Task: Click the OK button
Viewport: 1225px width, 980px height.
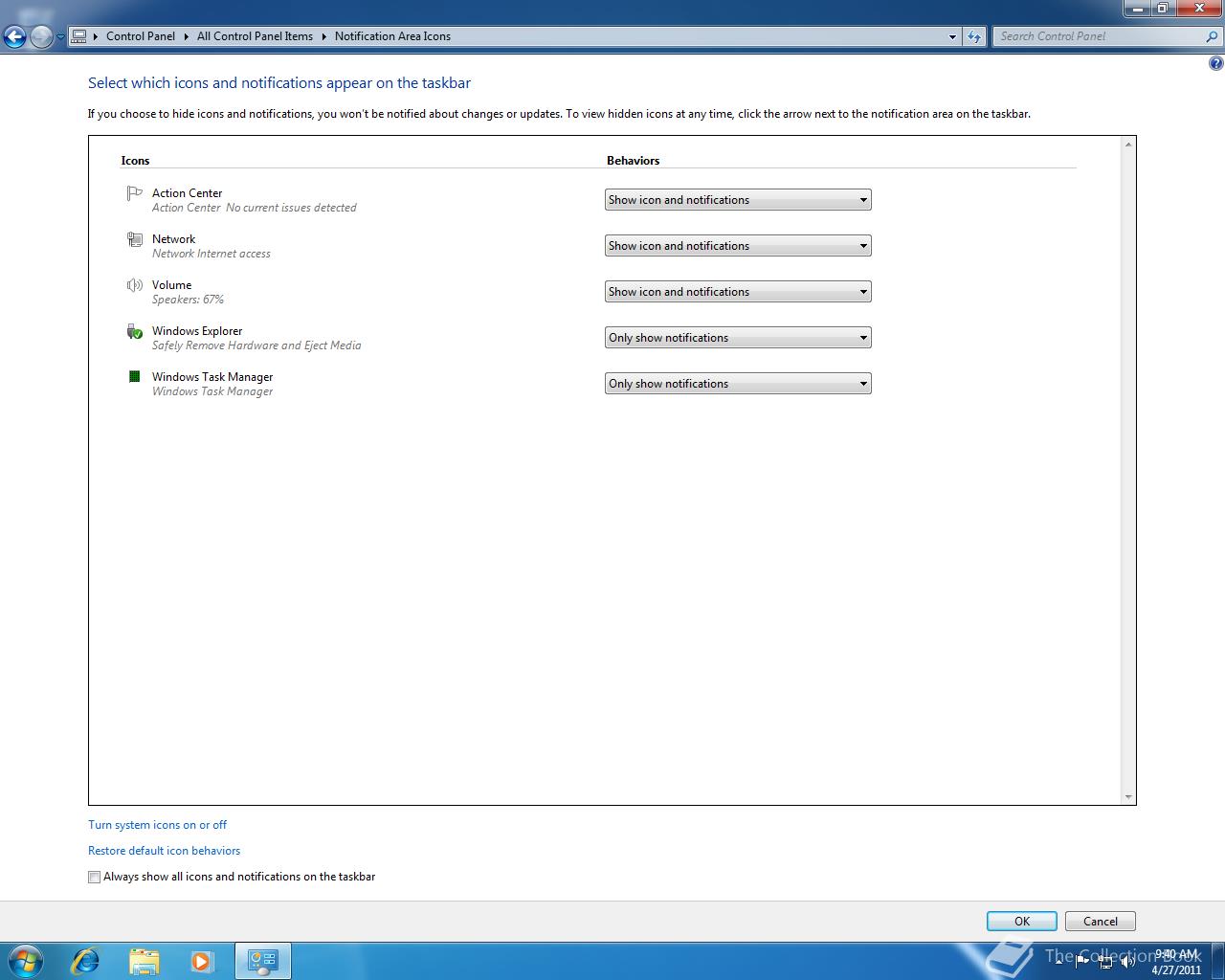Action: (x=1022, y=922)
